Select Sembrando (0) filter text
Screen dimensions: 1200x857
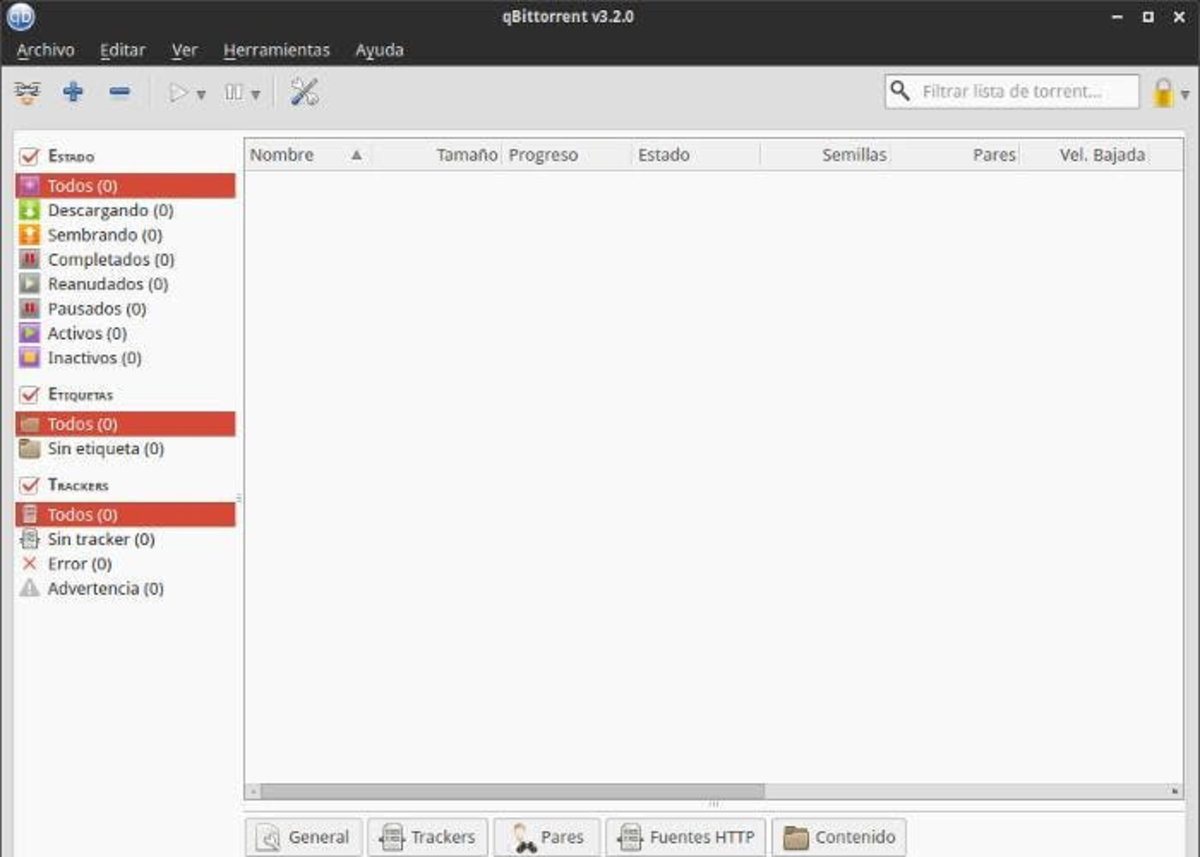pos(105,235)
